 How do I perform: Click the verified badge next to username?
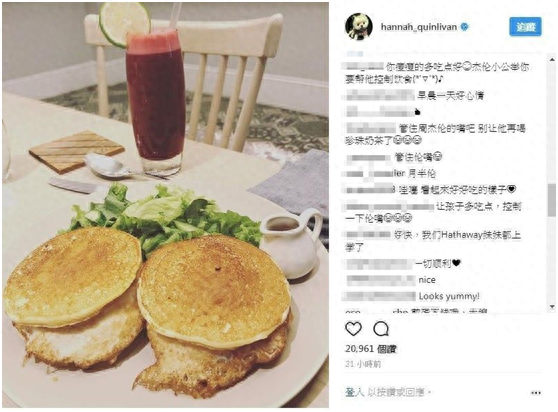464,27
